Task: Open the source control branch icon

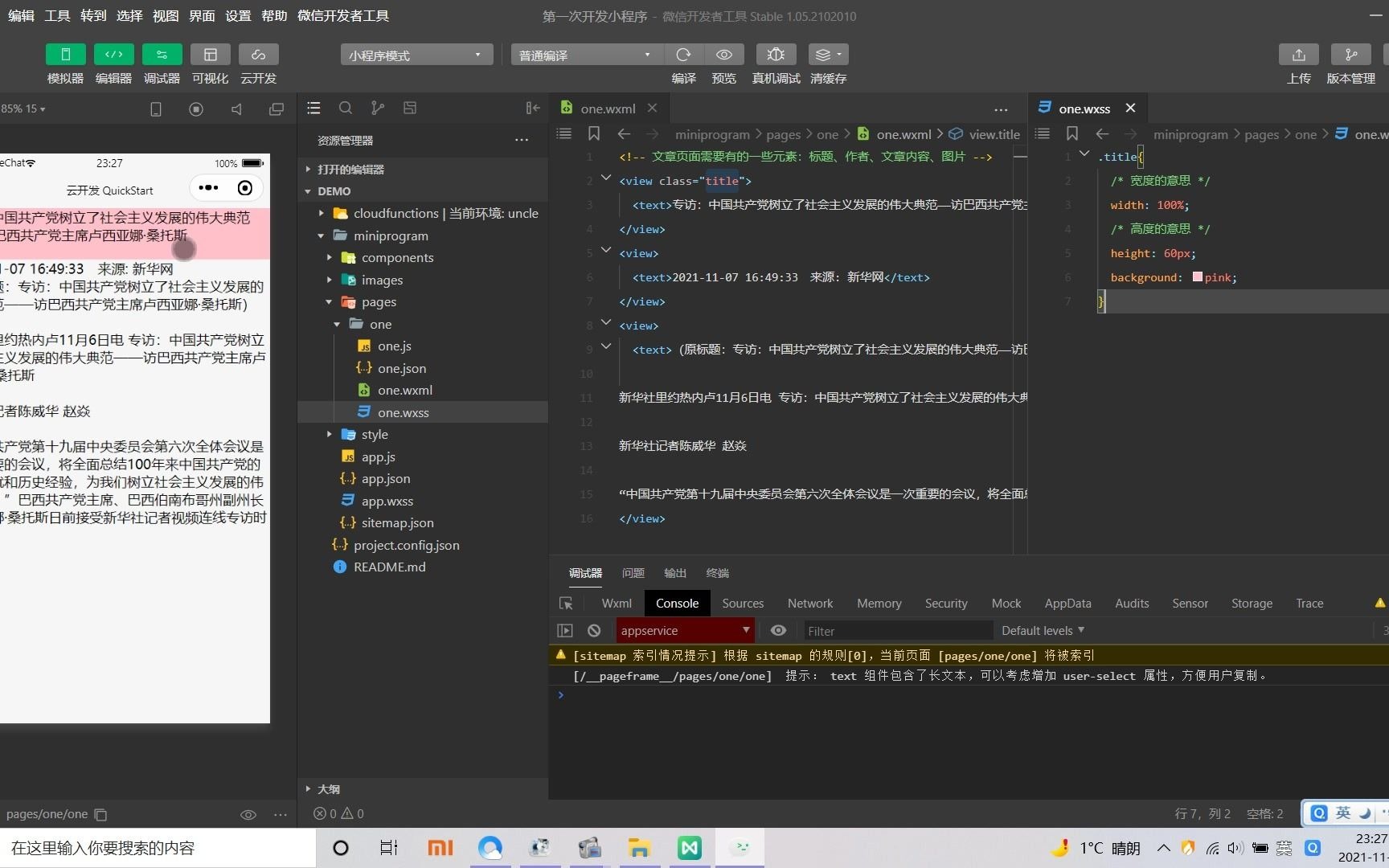Action: [x=378, y=108]
